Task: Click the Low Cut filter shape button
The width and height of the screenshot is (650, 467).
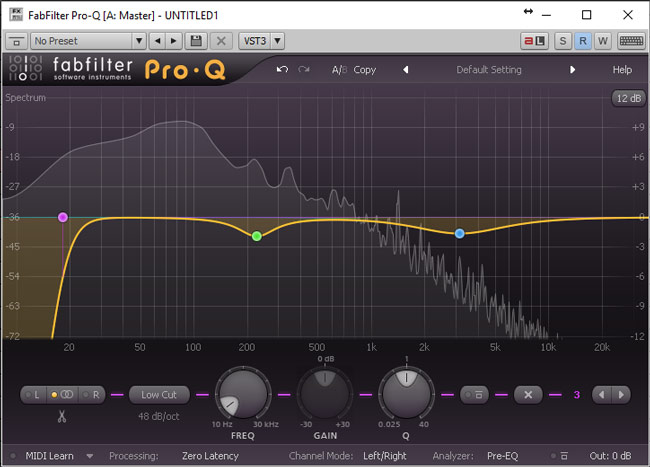Action: click(x=159, y=394)
